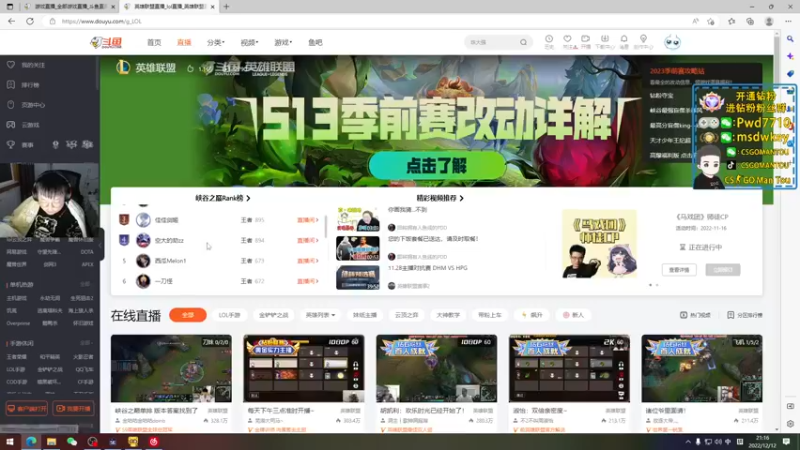Click the 点击了解 banner button

pyautogui.click(x=437, y=166)
